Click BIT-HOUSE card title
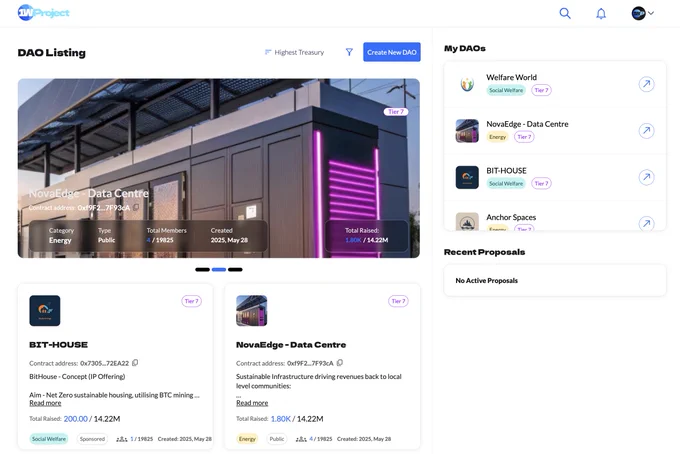The width and height of the screenshot is (680, 454). pos(59,345)
